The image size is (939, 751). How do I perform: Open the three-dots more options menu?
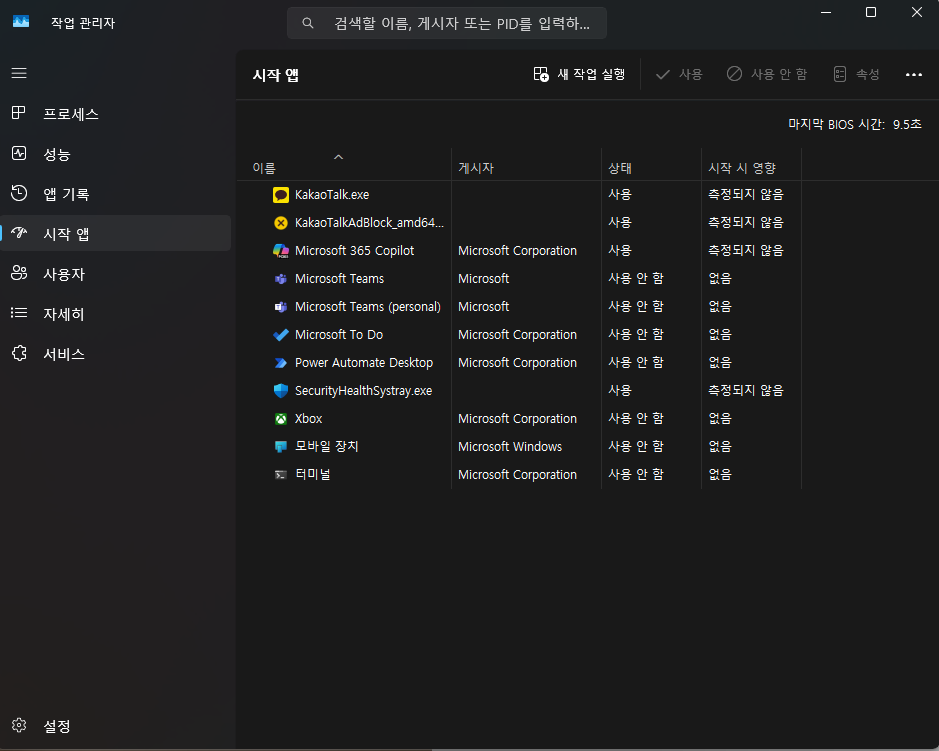[913, 74]
